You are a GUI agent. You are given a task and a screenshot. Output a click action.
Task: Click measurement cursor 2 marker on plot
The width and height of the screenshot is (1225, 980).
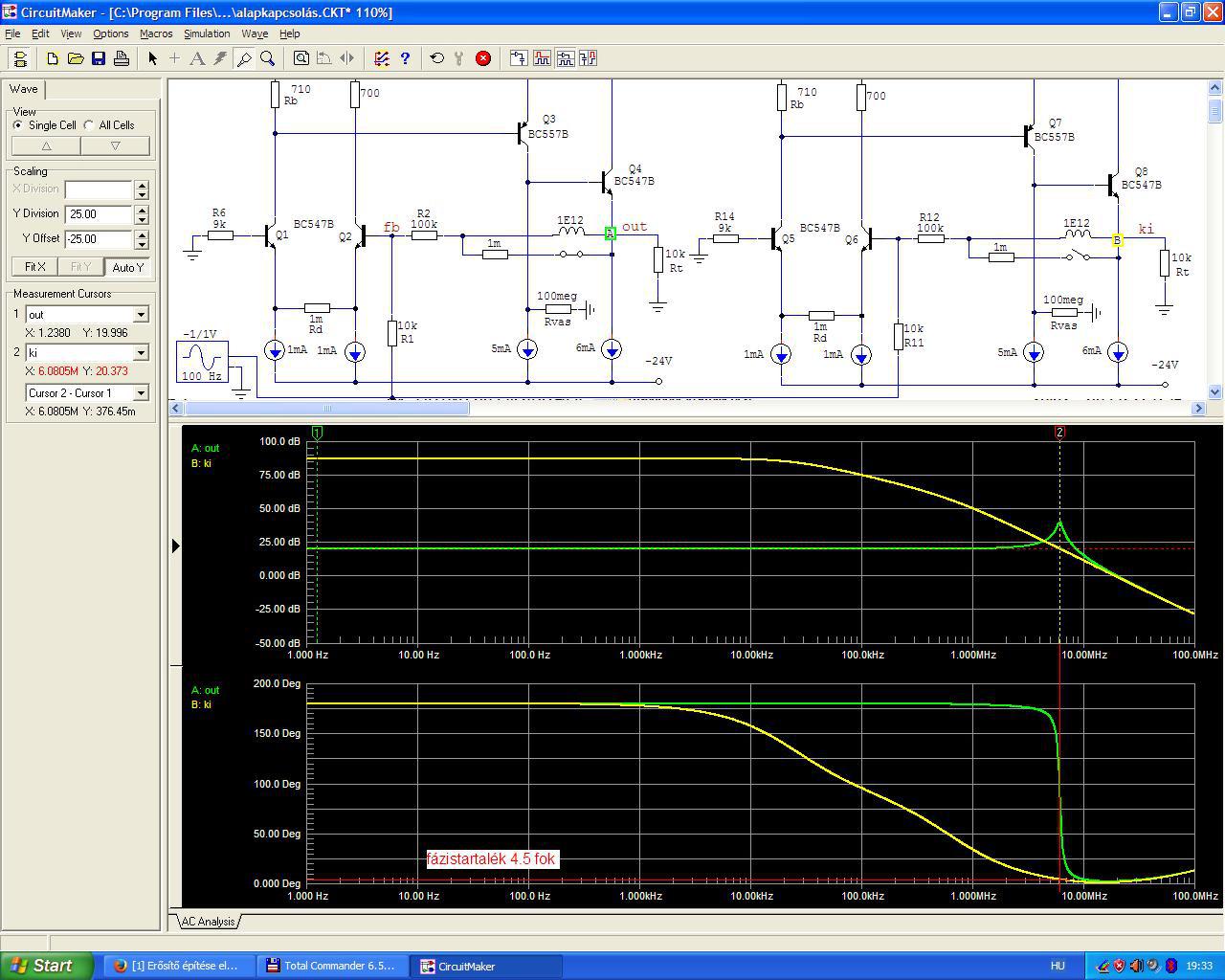click(1059, 433)
